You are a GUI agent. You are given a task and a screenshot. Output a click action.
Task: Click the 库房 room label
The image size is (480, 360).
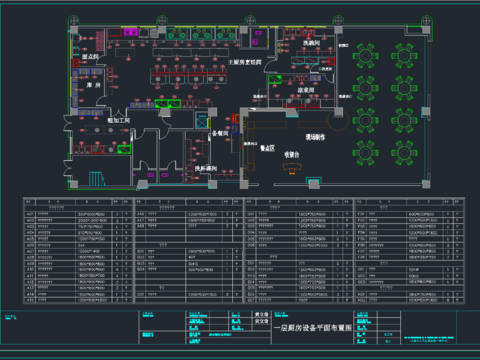point(93,85)
